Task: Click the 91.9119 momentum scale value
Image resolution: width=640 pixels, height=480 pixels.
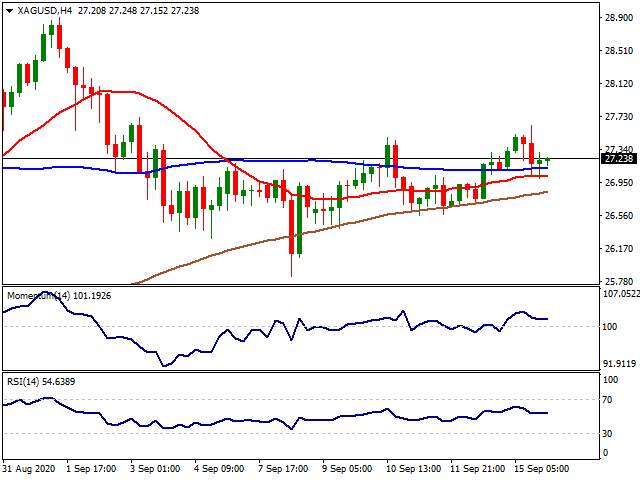Action: (x=620, y=364)
